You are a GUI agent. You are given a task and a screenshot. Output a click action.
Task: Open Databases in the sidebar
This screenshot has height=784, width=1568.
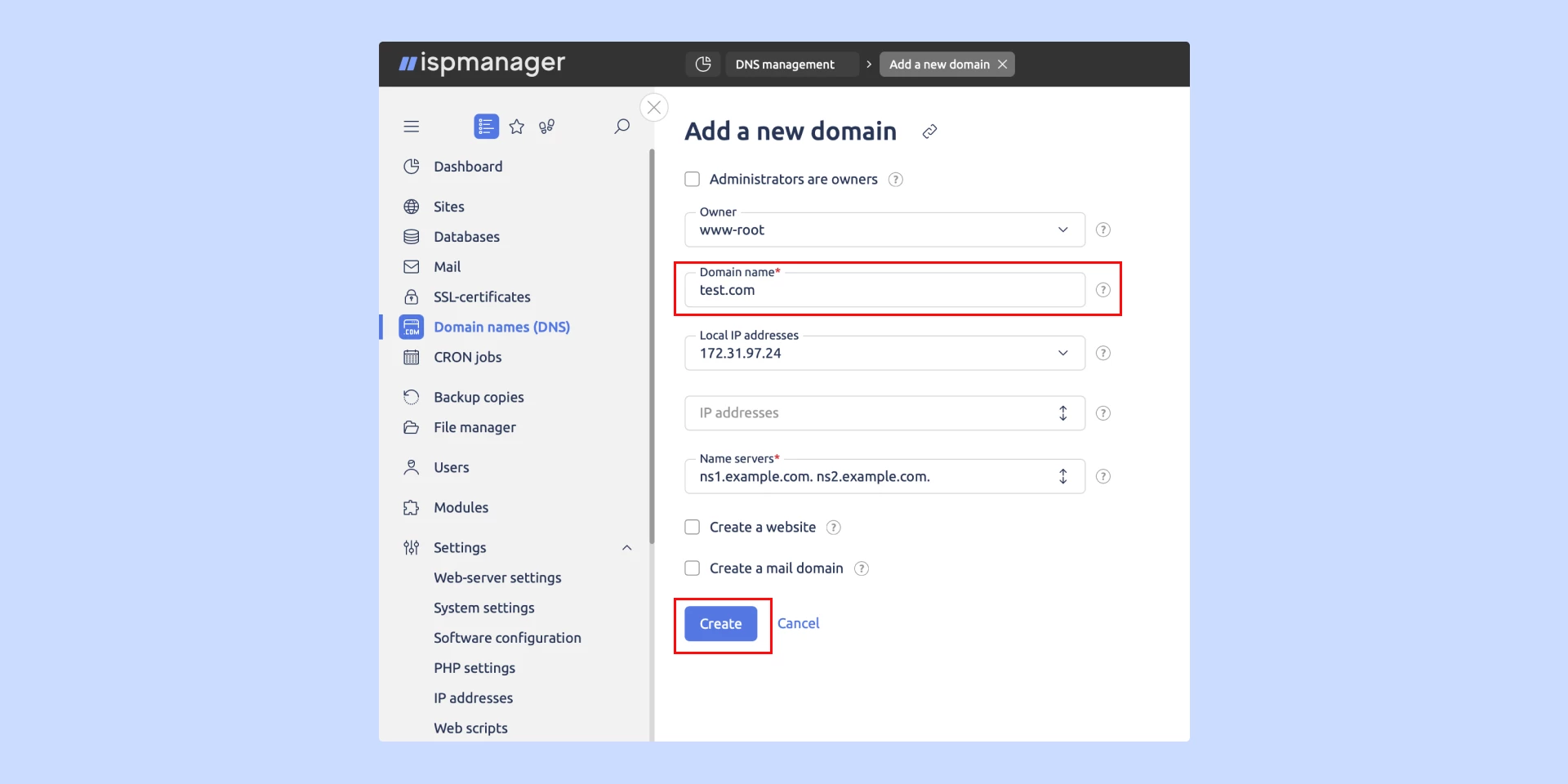pos(466,237)
